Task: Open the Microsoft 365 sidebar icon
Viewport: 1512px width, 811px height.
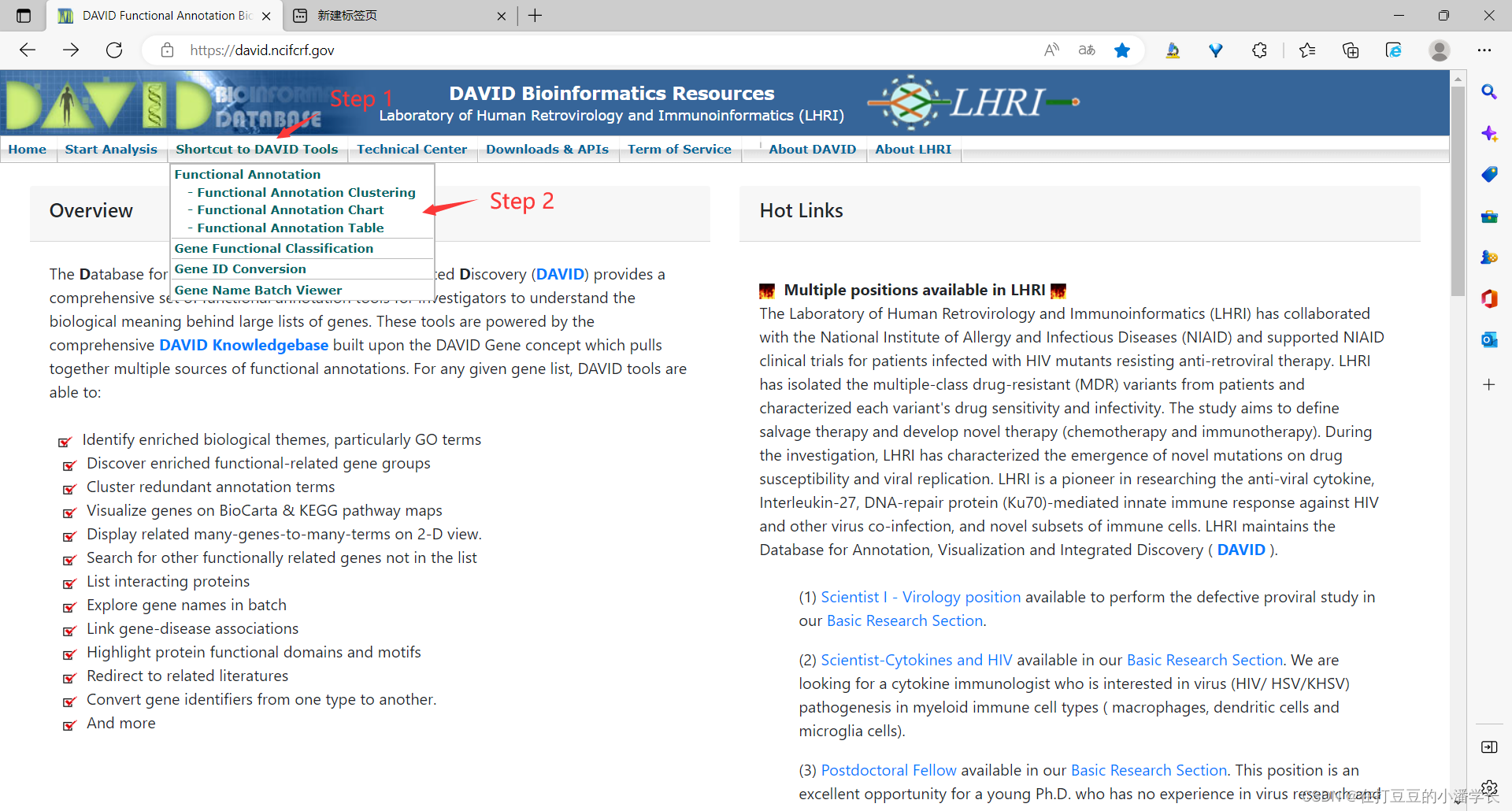Action: (x=1489, y=298)
